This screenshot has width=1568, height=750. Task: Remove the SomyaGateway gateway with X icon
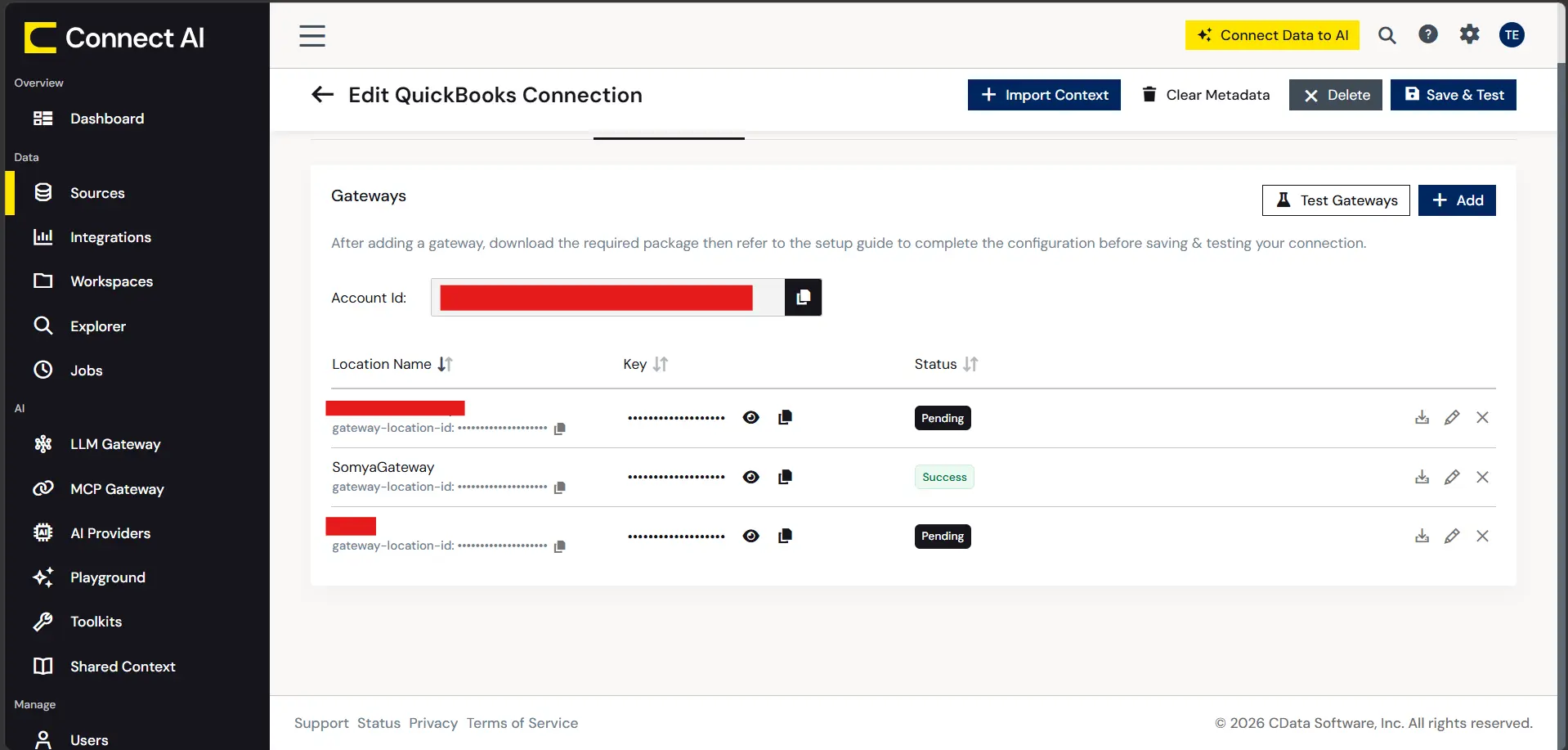(x=1482, y=477)
